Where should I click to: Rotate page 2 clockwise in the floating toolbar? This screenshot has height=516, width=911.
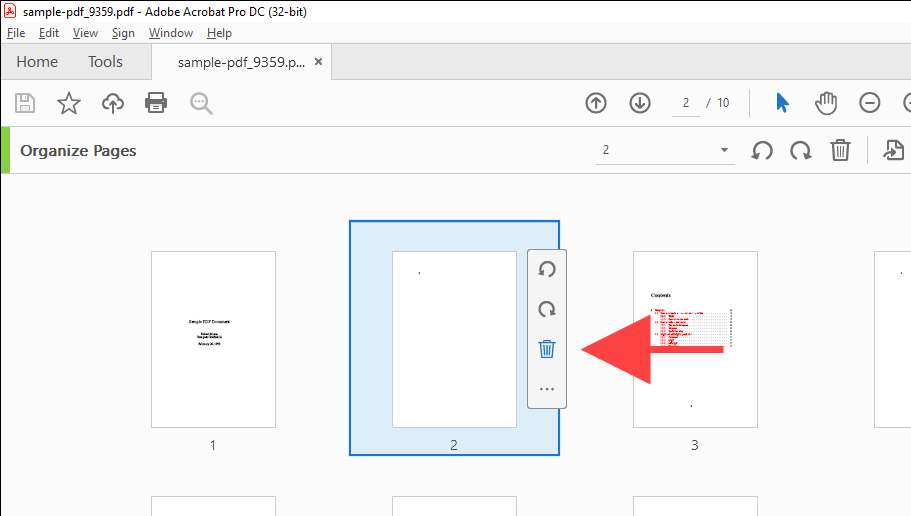coord(547,309)
